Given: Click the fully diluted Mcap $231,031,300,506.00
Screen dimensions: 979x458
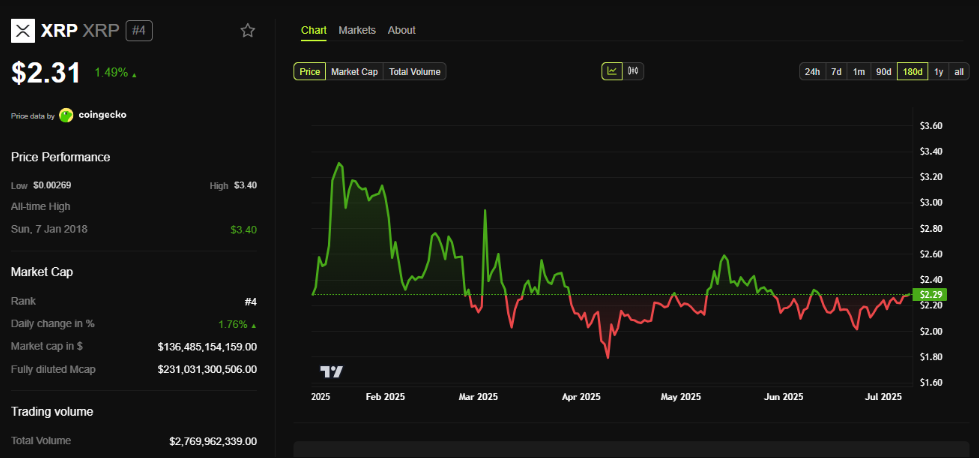Looking at the screenshot, I should tap(207, 369).
